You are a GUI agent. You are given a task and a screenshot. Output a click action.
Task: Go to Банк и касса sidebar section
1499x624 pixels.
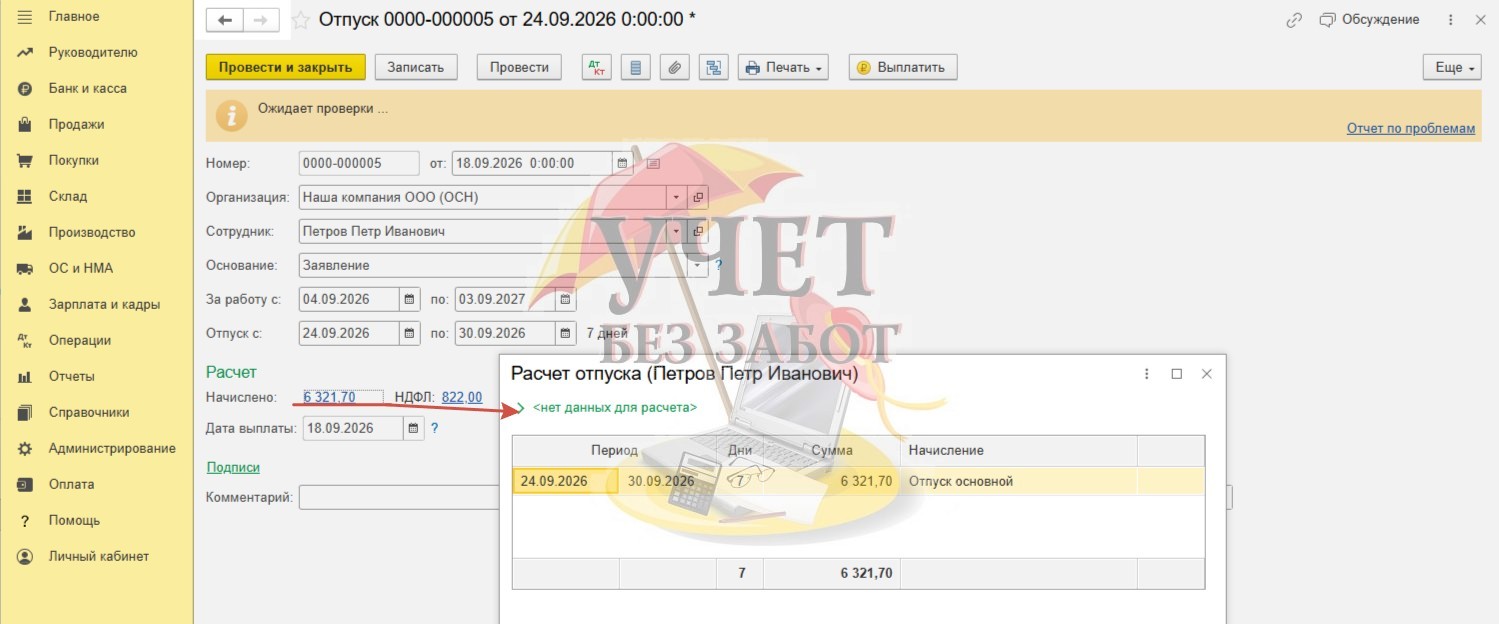tap(88, 88)
